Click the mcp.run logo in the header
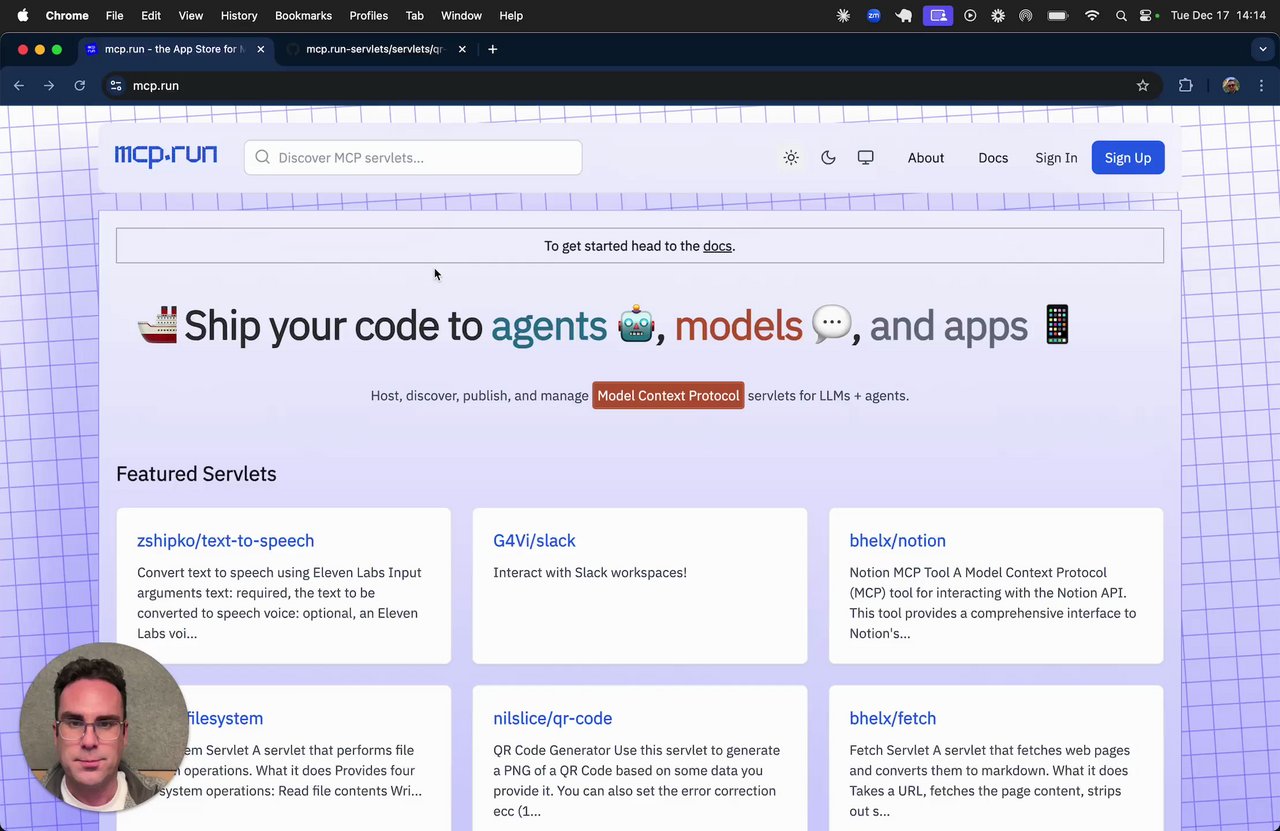This screenshot has width=1280, height=831. click(x=166, y=157)
